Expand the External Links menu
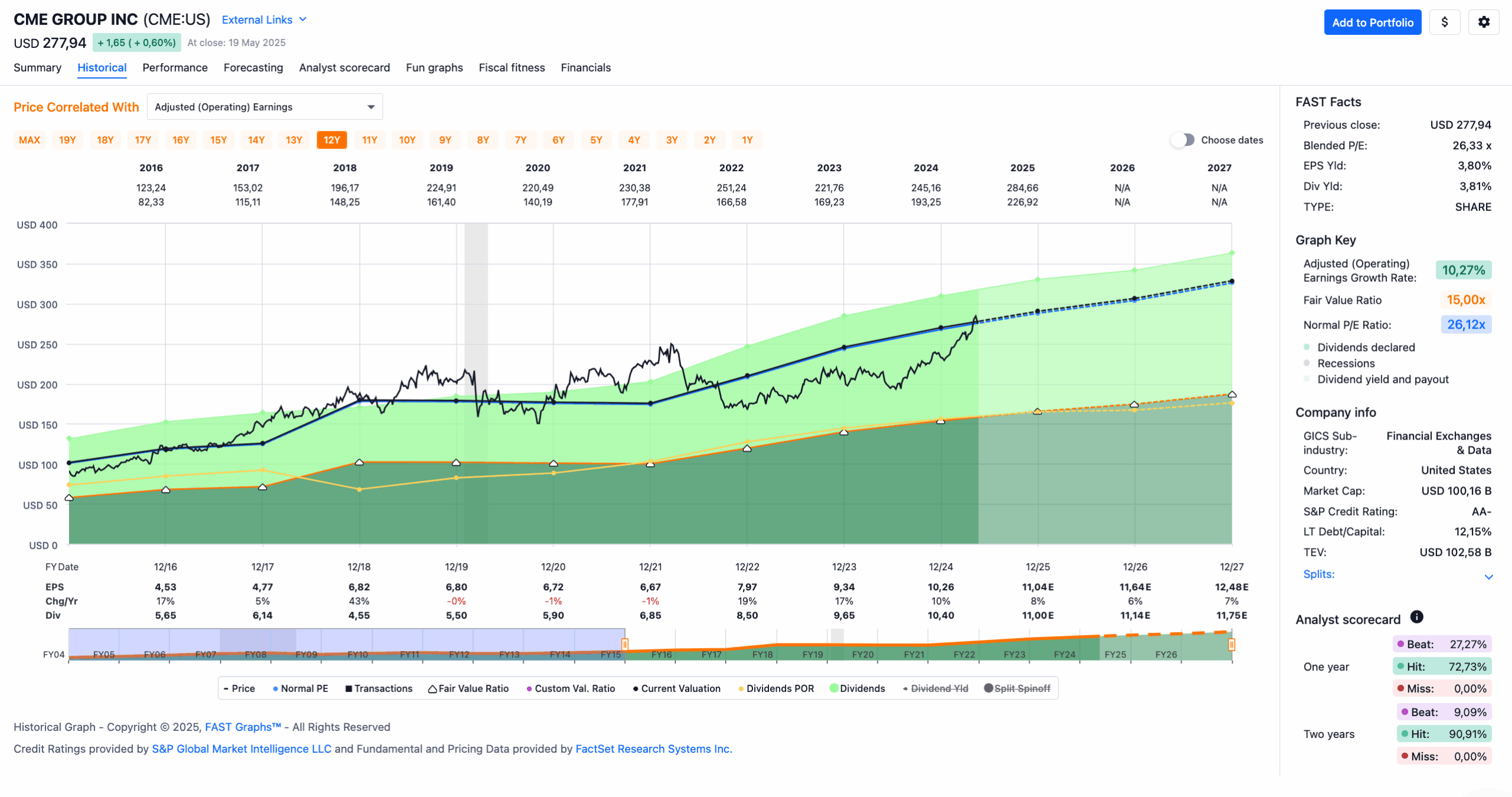This screenshot has width=1512, height=797. tap(264, 19)
